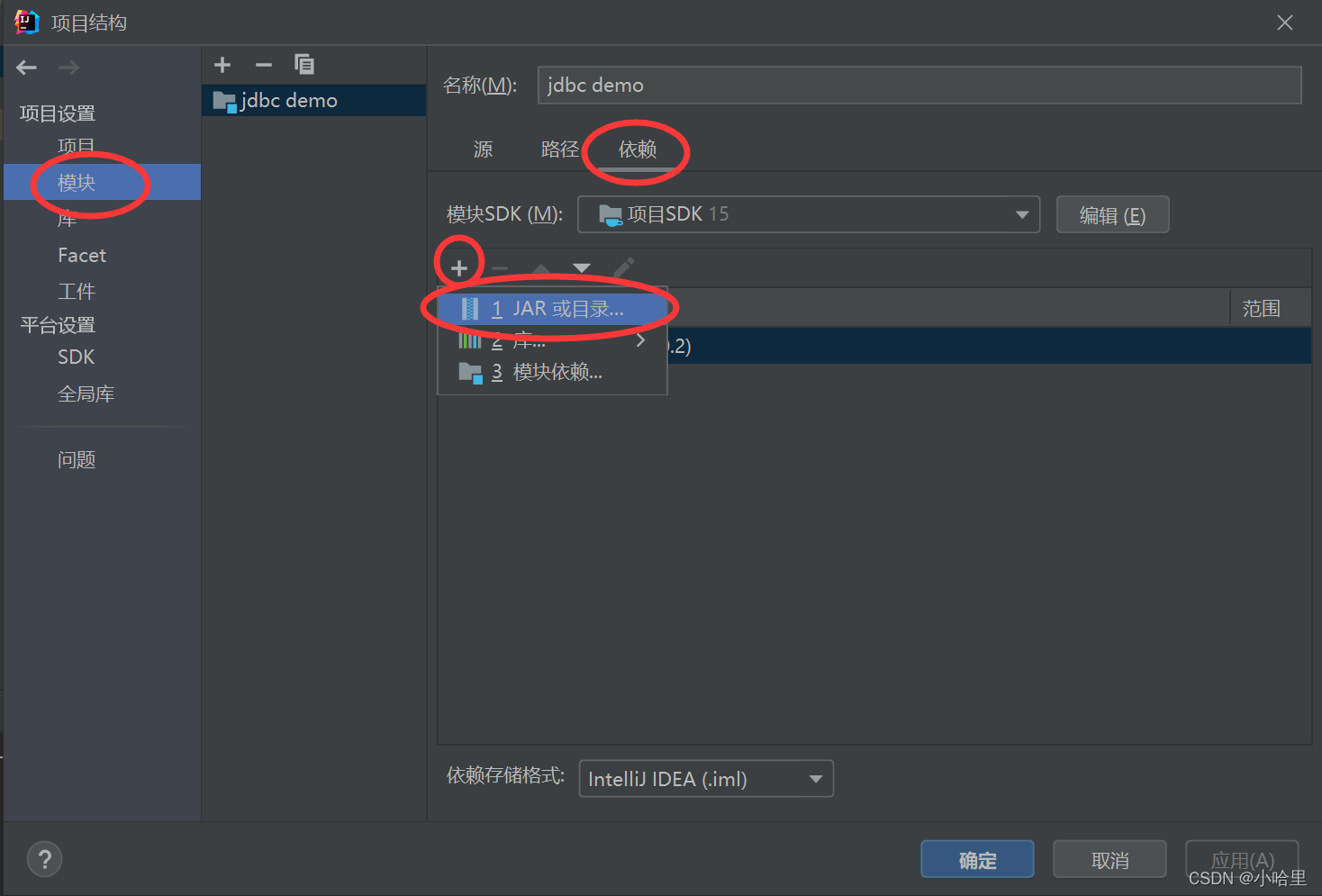Choose JAR 或目录 menu entry
The width and height of the screenshot is (1322, 896).
(552, 309)
